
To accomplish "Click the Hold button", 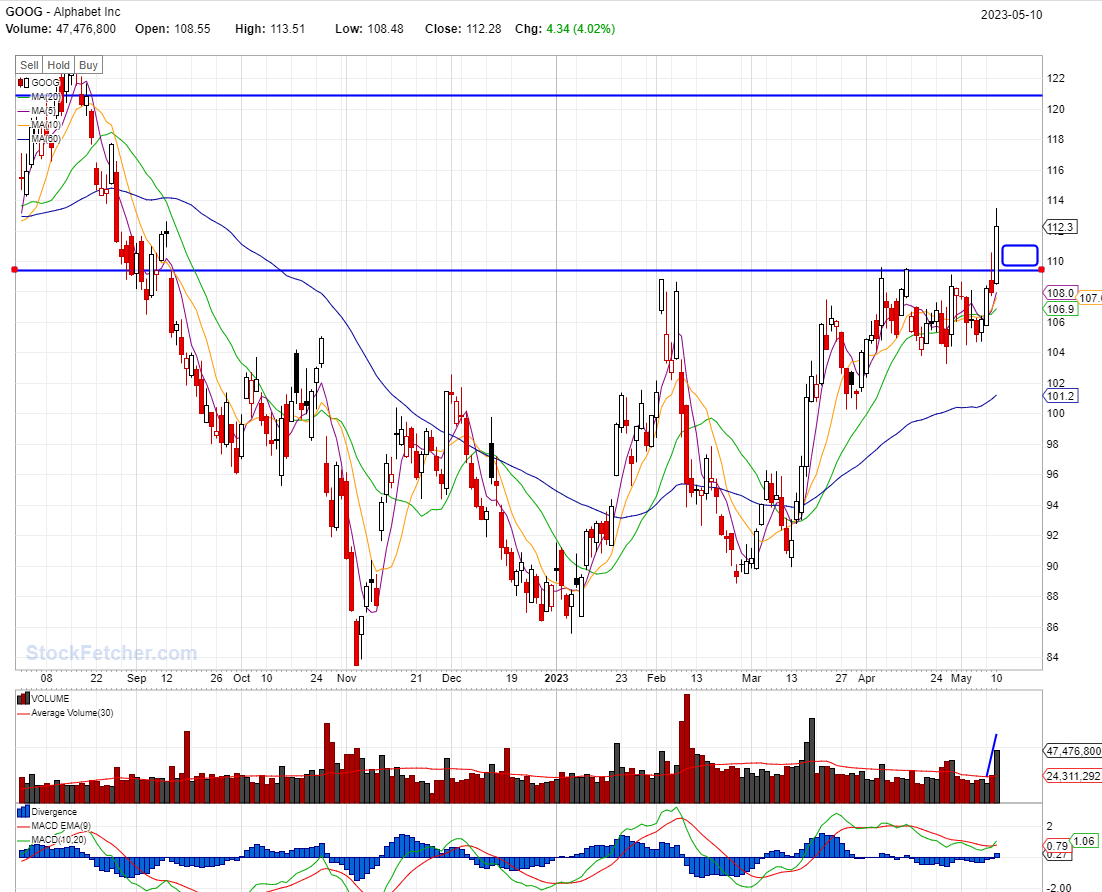I will click(58, 65).
